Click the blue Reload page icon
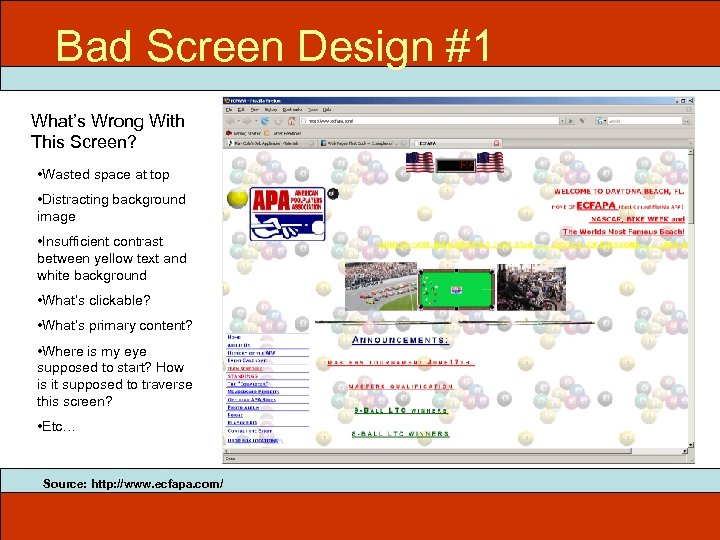 tap(265, 121)
